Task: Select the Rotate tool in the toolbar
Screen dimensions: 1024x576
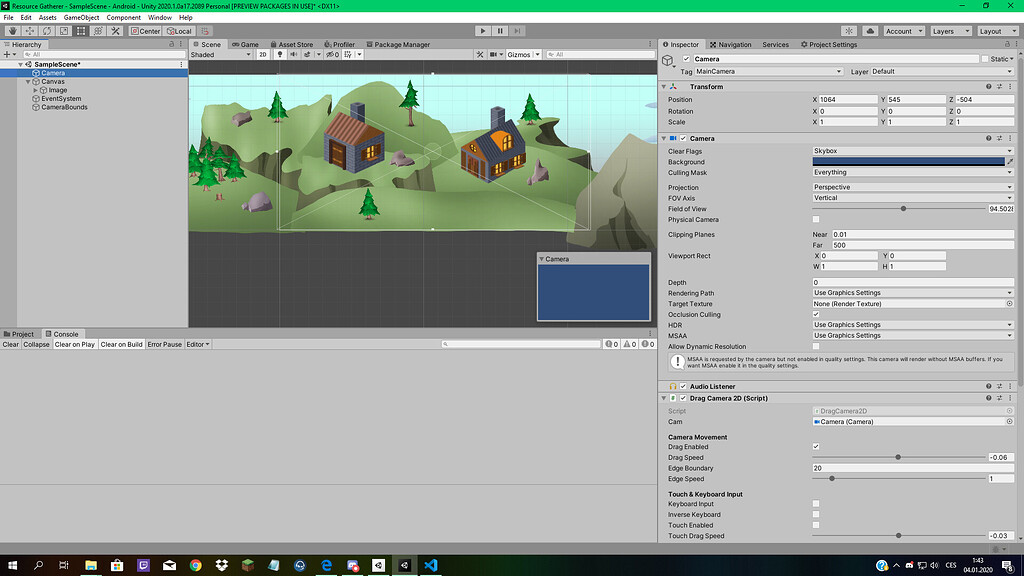Action: [x=45, y=30]
